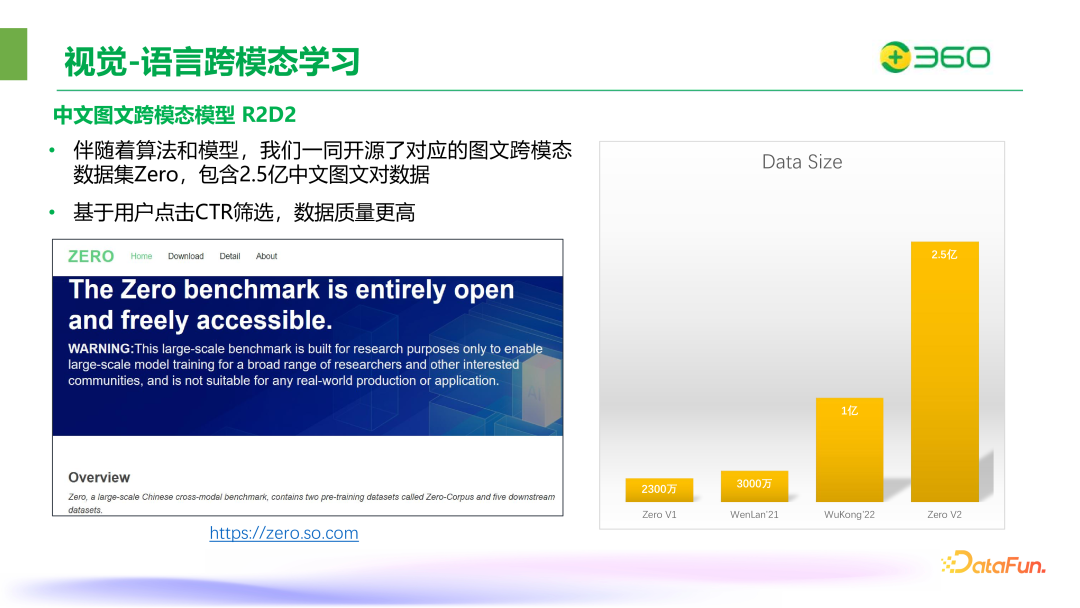Click the Data Size chart title
This screenshot has height=608, width=1080.
click(800, 162)
